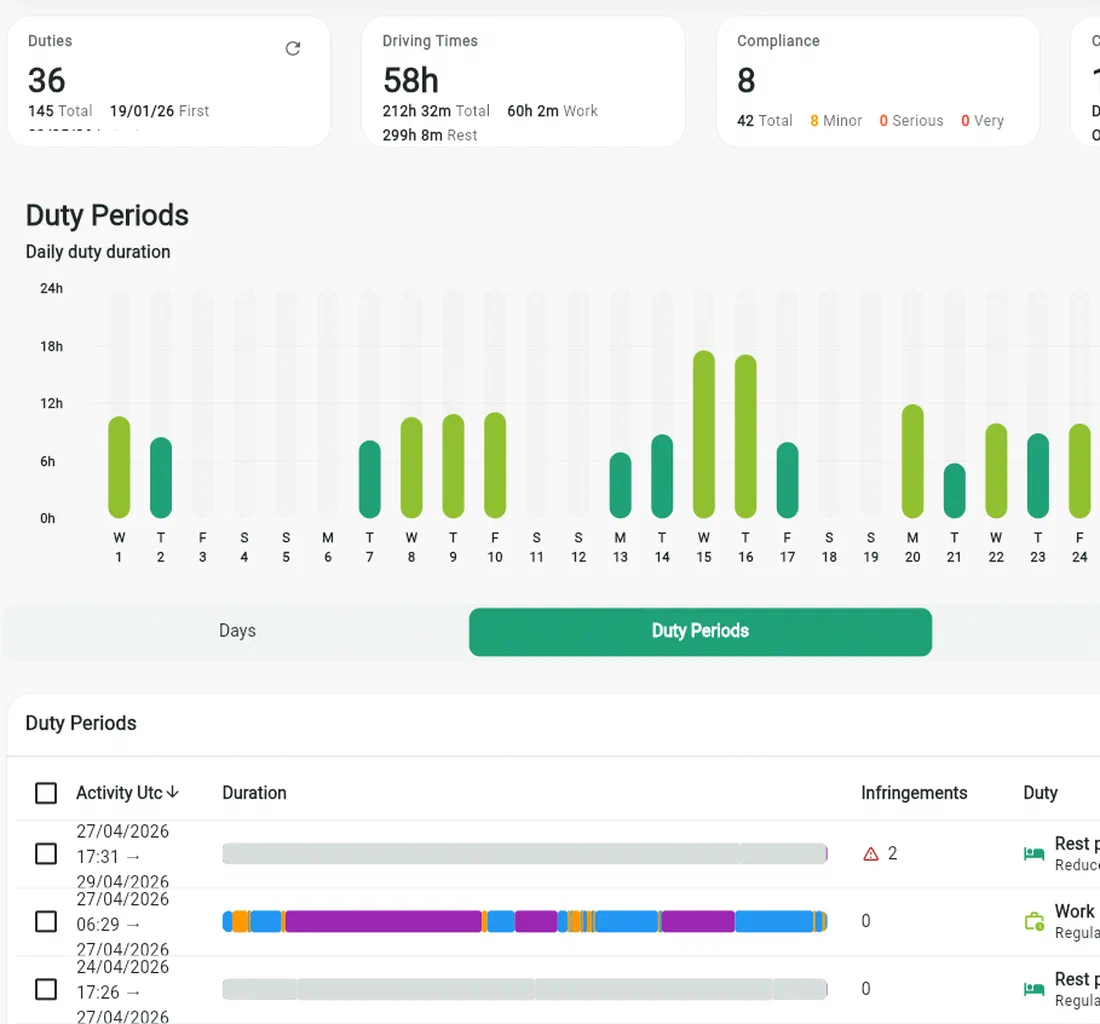The width and height of the screenshot is (1100, 1024).
Task: Switch to the Duty Periods tab
Action: coord(700,631)
